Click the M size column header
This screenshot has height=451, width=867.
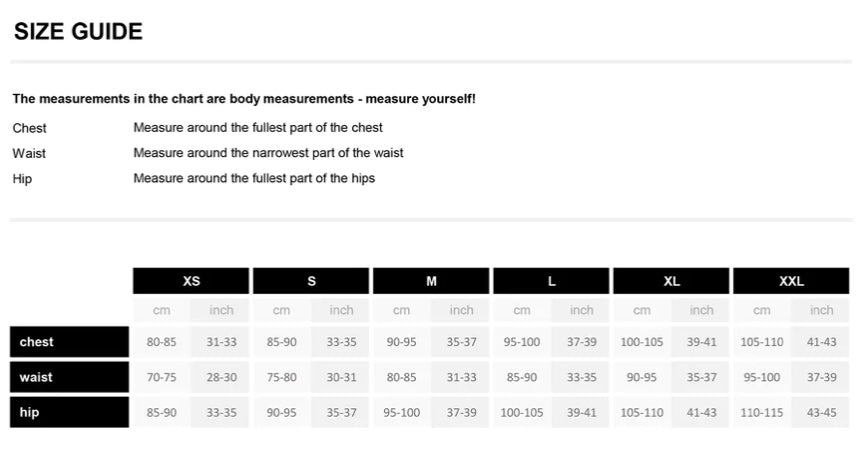tap(431, 281)
